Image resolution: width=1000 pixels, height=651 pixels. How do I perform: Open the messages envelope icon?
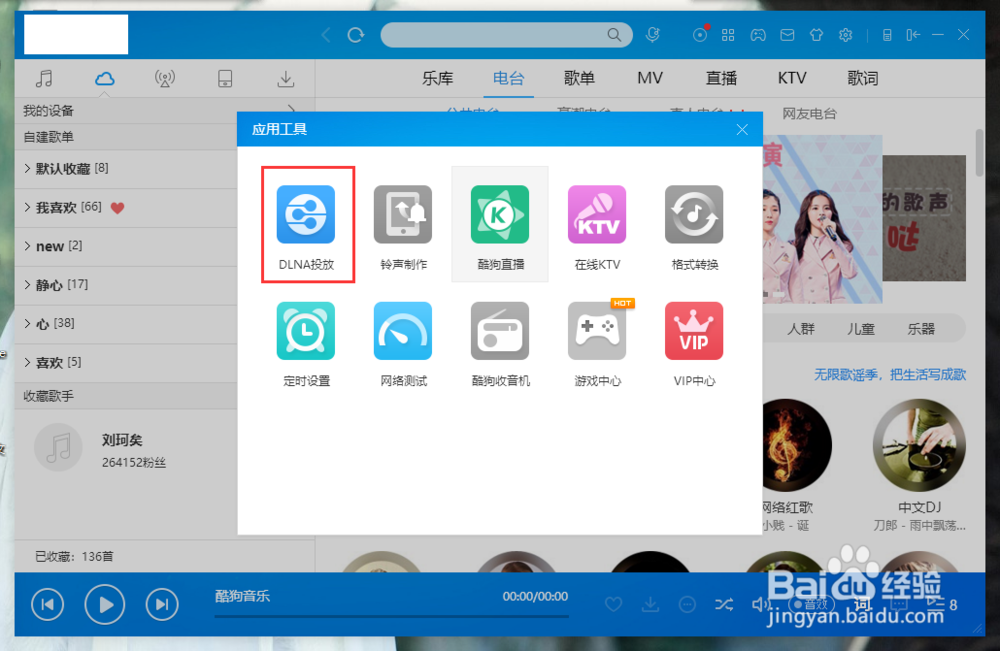click(x=787, y=35)
